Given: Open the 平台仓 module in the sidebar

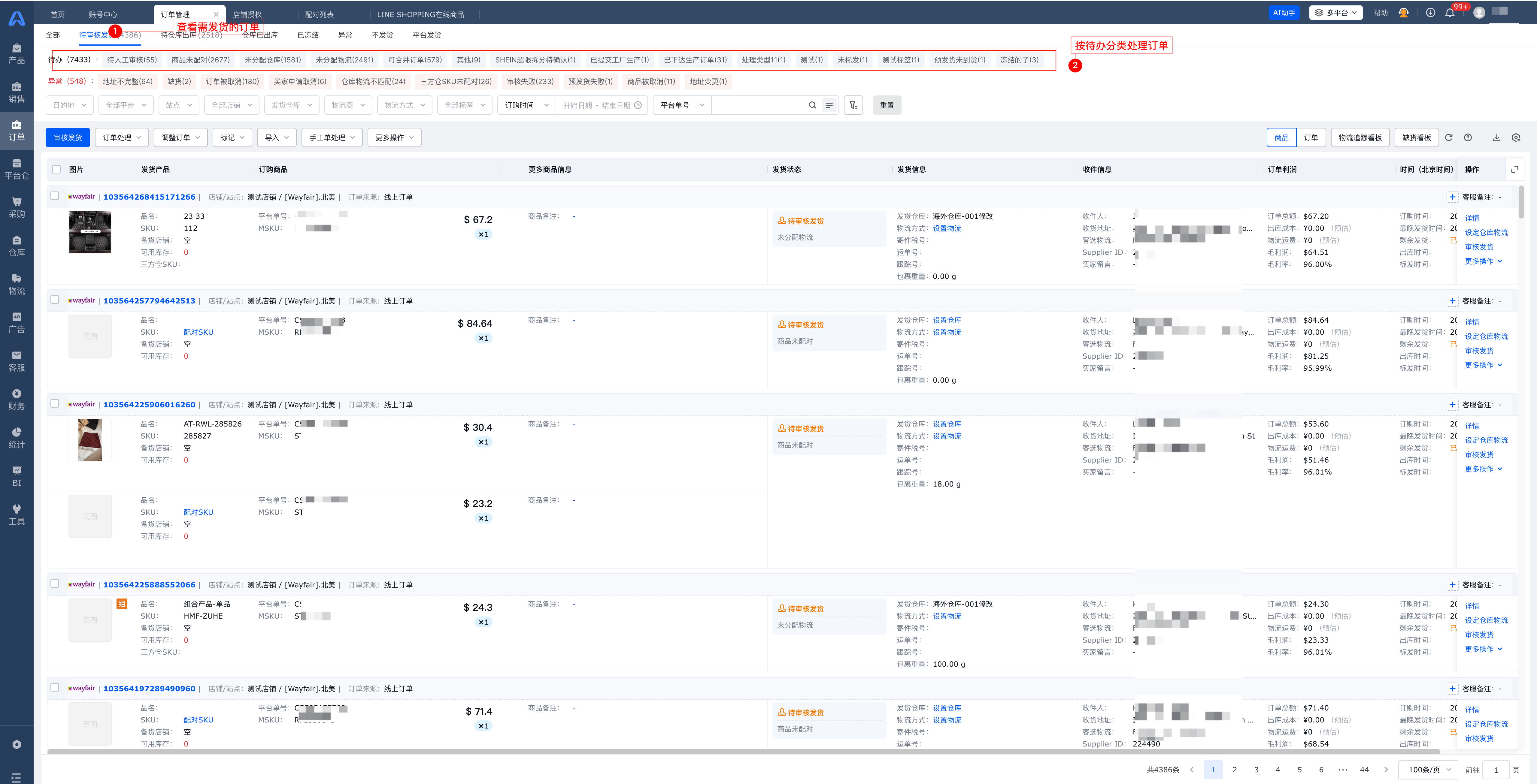Looking at the screenshot, I should click(x=17, y=169).
